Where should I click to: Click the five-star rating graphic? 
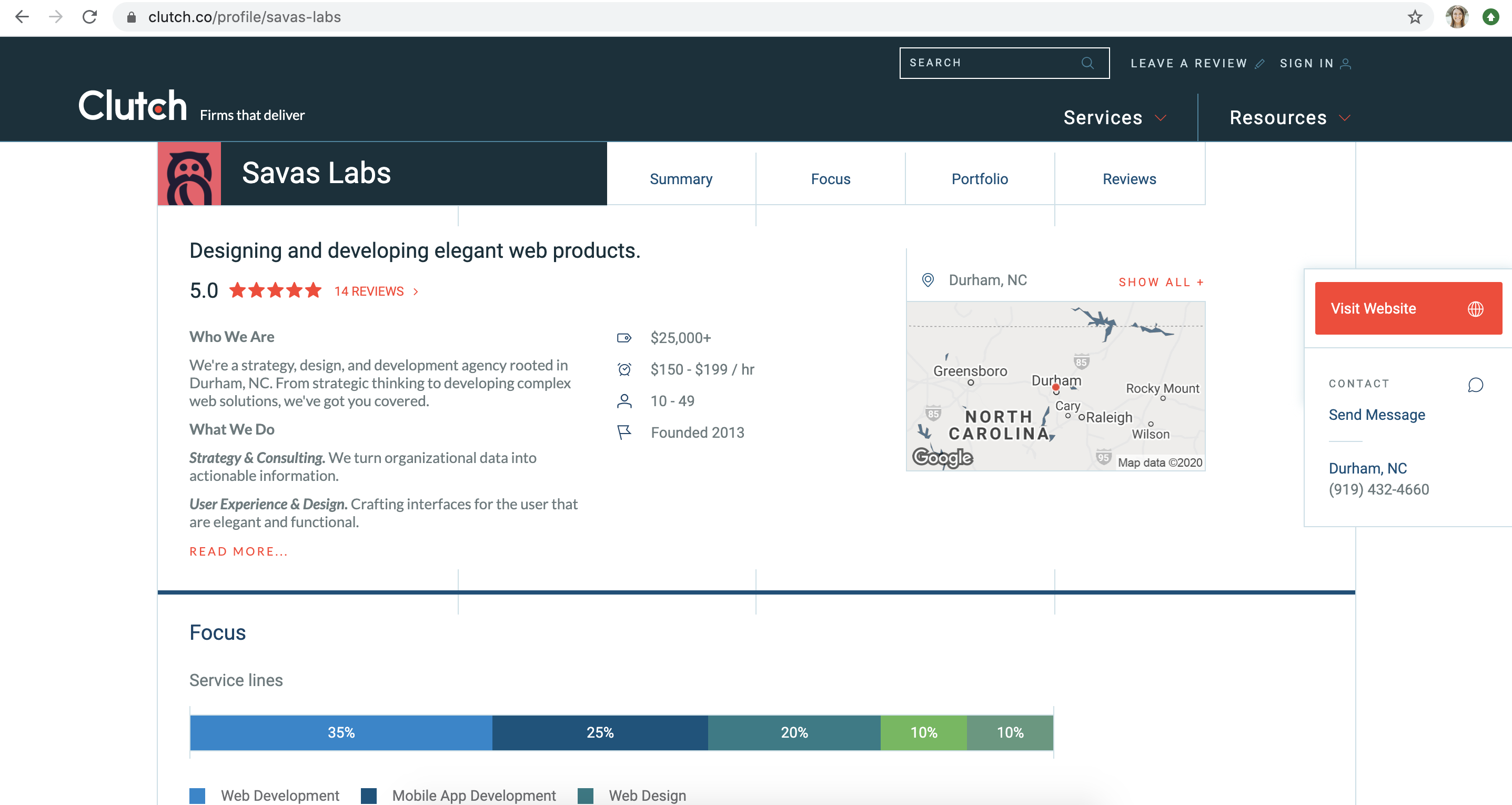click(275, 290)
